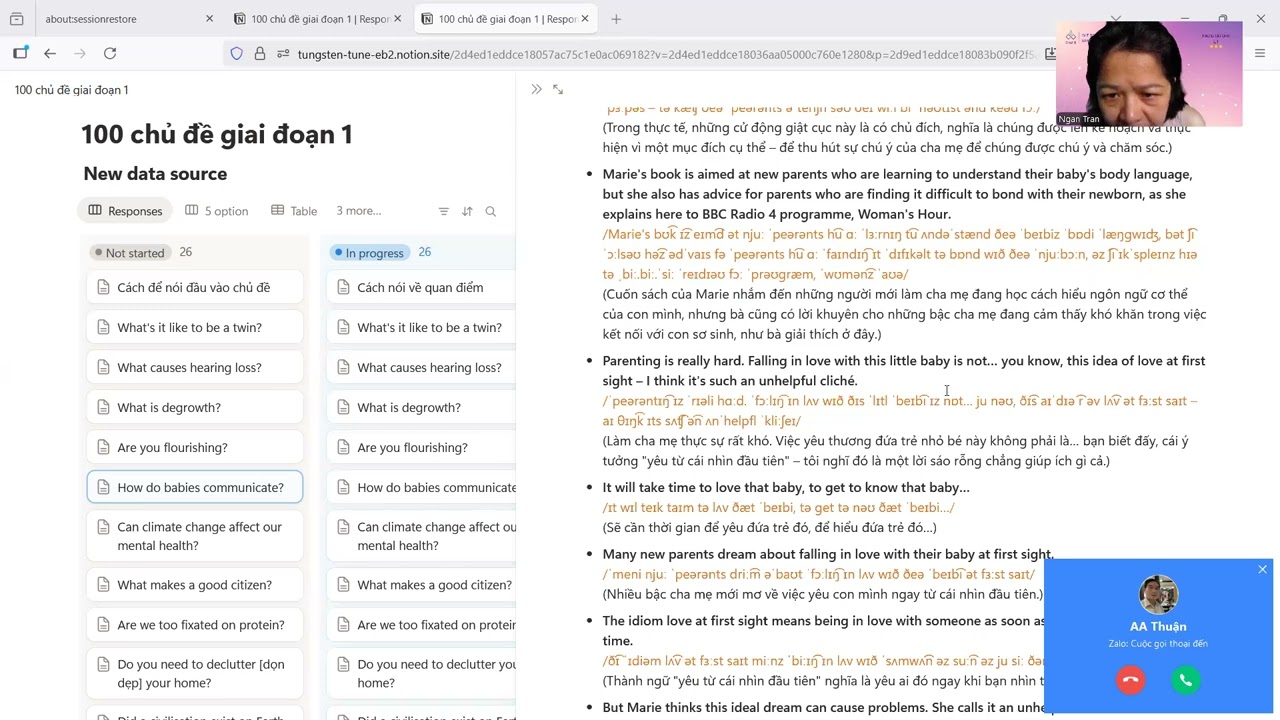Viewport: 1280px width, 720px height.
Task: Select the Responses view tab
Action: click(125, 211)
